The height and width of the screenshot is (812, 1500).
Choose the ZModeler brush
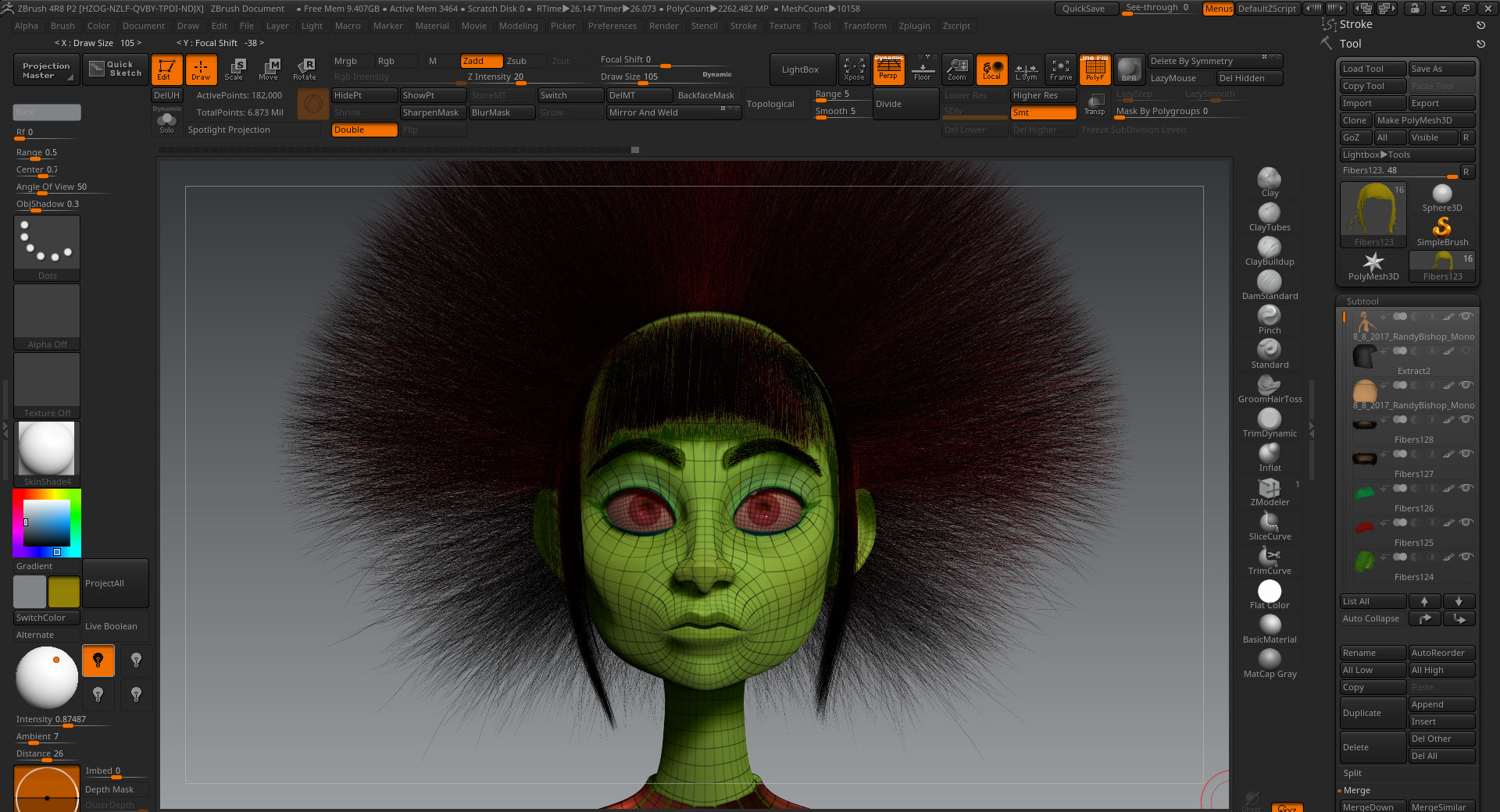[x=1269, y=489]
